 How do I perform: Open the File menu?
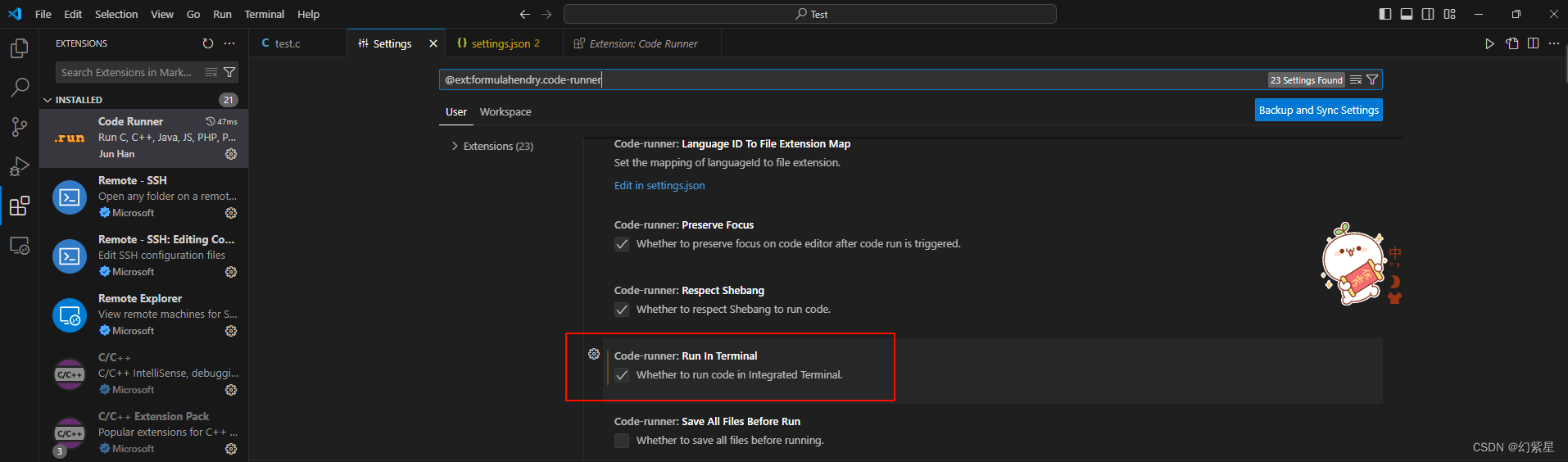43,14
